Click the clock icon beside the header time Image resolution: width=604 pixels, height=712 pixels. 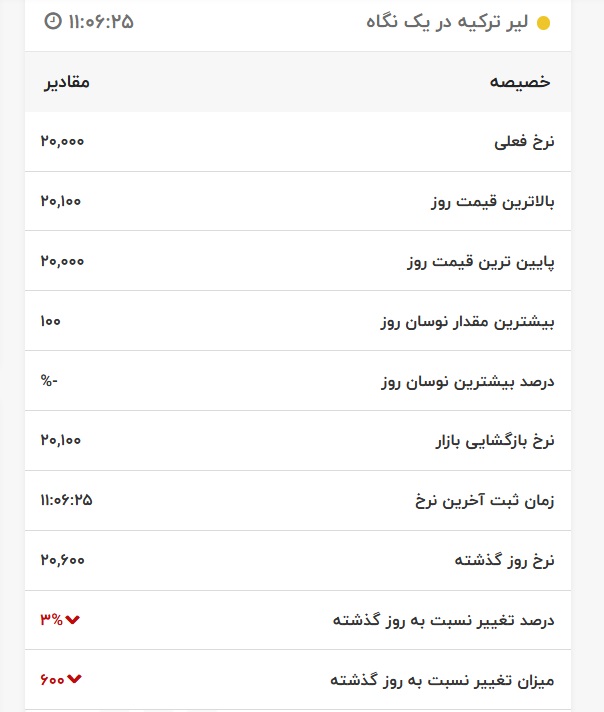click(x=53, y=21)
